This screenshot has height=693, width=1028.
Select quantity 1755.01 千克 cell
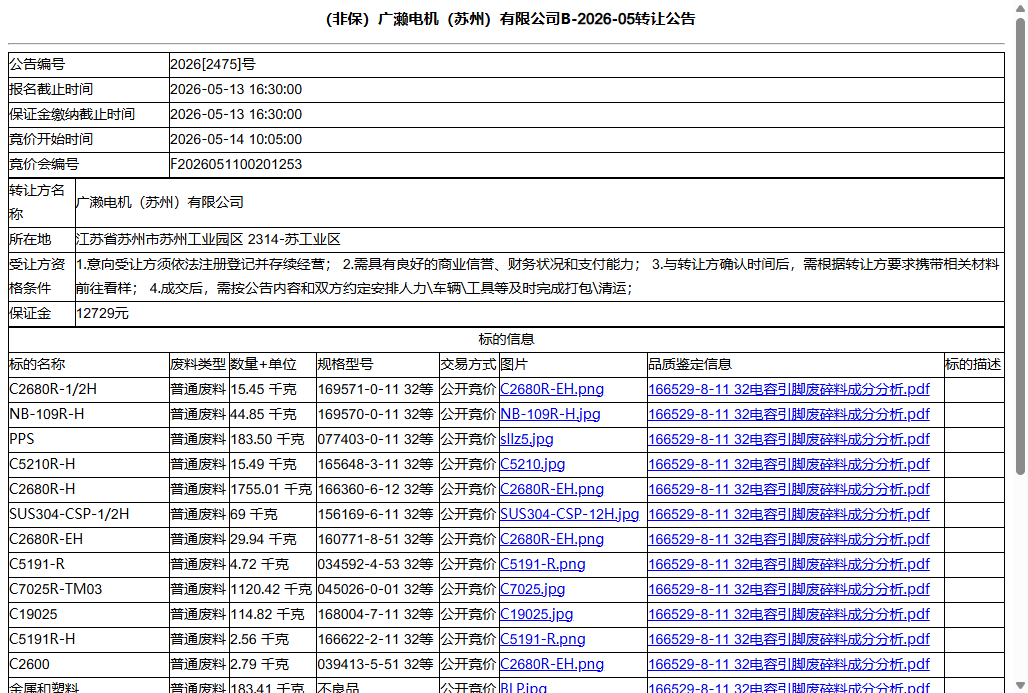(x=272, y=489)
